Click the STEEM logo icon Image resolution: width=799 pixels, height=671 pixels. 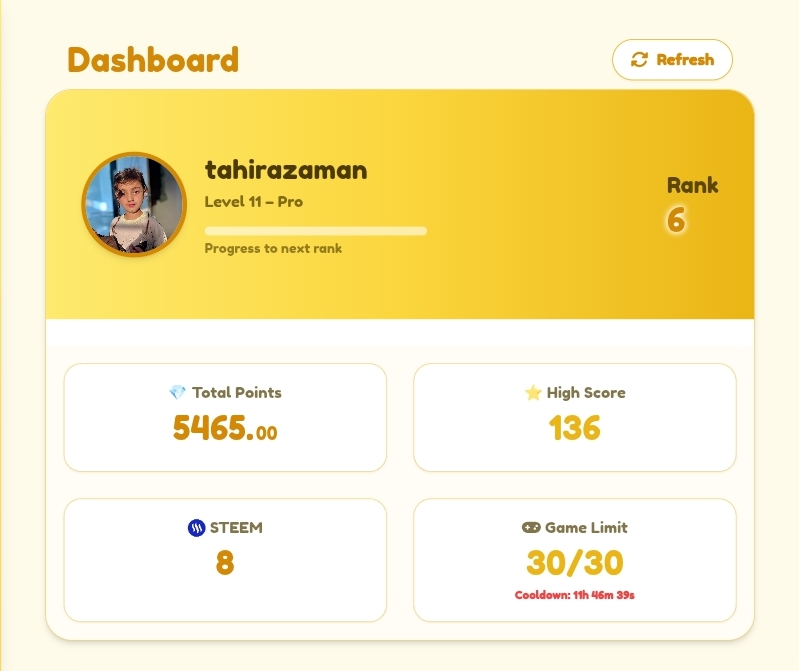point(196,528)
